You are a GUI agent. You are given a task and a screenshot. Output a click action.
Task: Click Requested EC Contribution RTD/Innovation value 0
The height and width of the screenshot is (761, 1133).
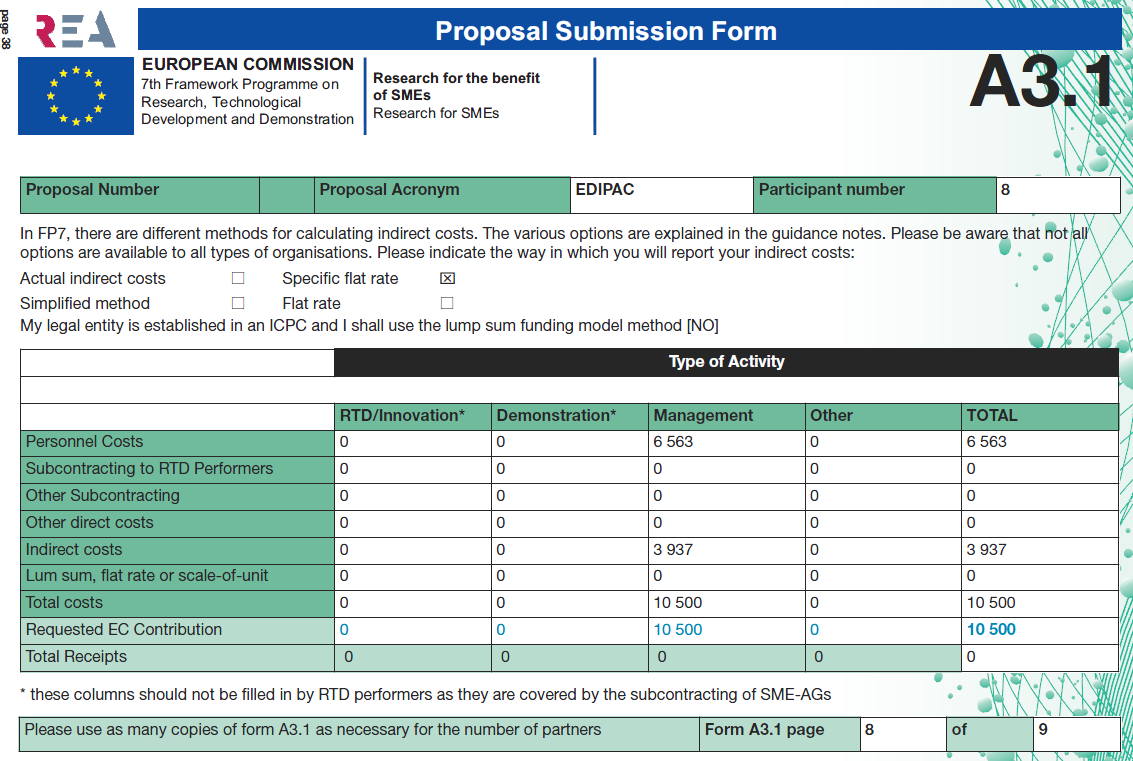344,630
